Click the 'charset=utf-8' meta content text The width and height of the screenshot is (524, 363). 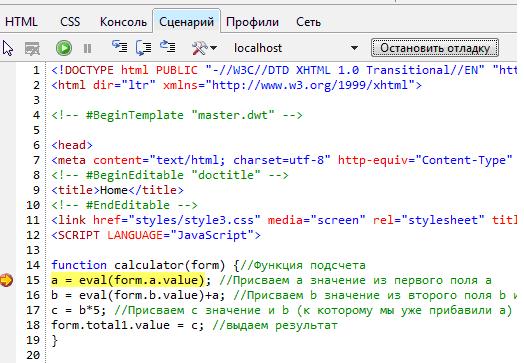pos(278,160)
